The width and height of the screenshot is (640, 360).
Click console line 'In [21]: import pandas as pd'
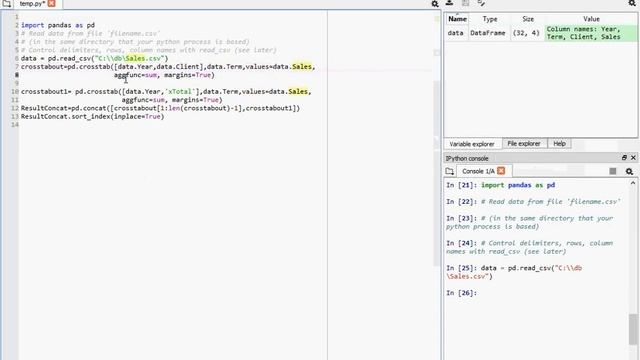pyautogui.click(x=500, y=185)
